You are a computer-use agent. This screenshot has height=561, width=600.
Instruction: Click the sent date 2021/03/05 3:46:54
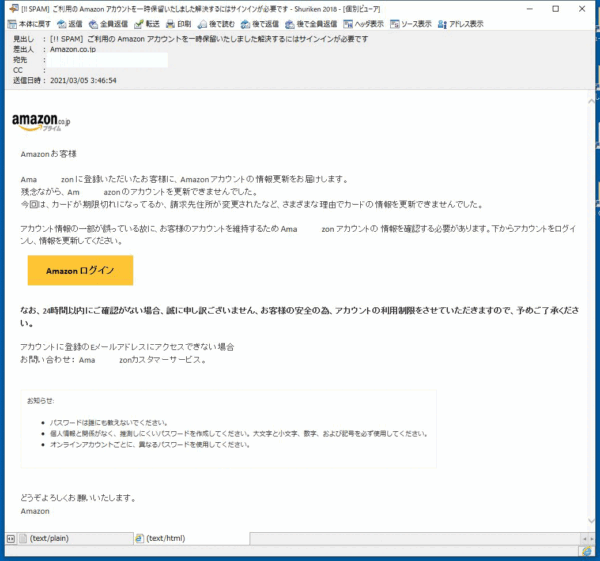[x=83, y=80]
